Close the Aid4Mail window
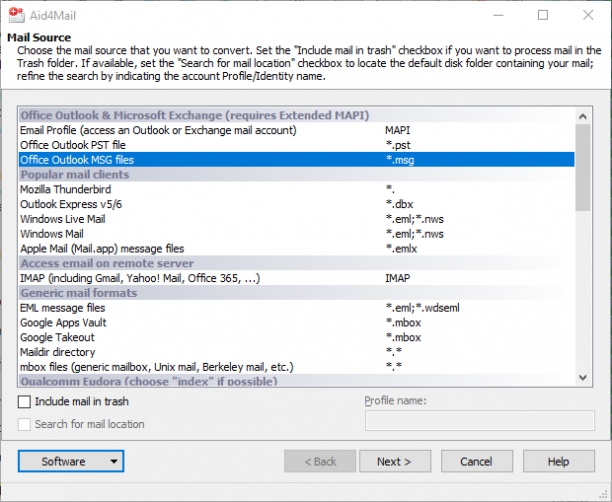612x502 pixels. coord(588,15)
